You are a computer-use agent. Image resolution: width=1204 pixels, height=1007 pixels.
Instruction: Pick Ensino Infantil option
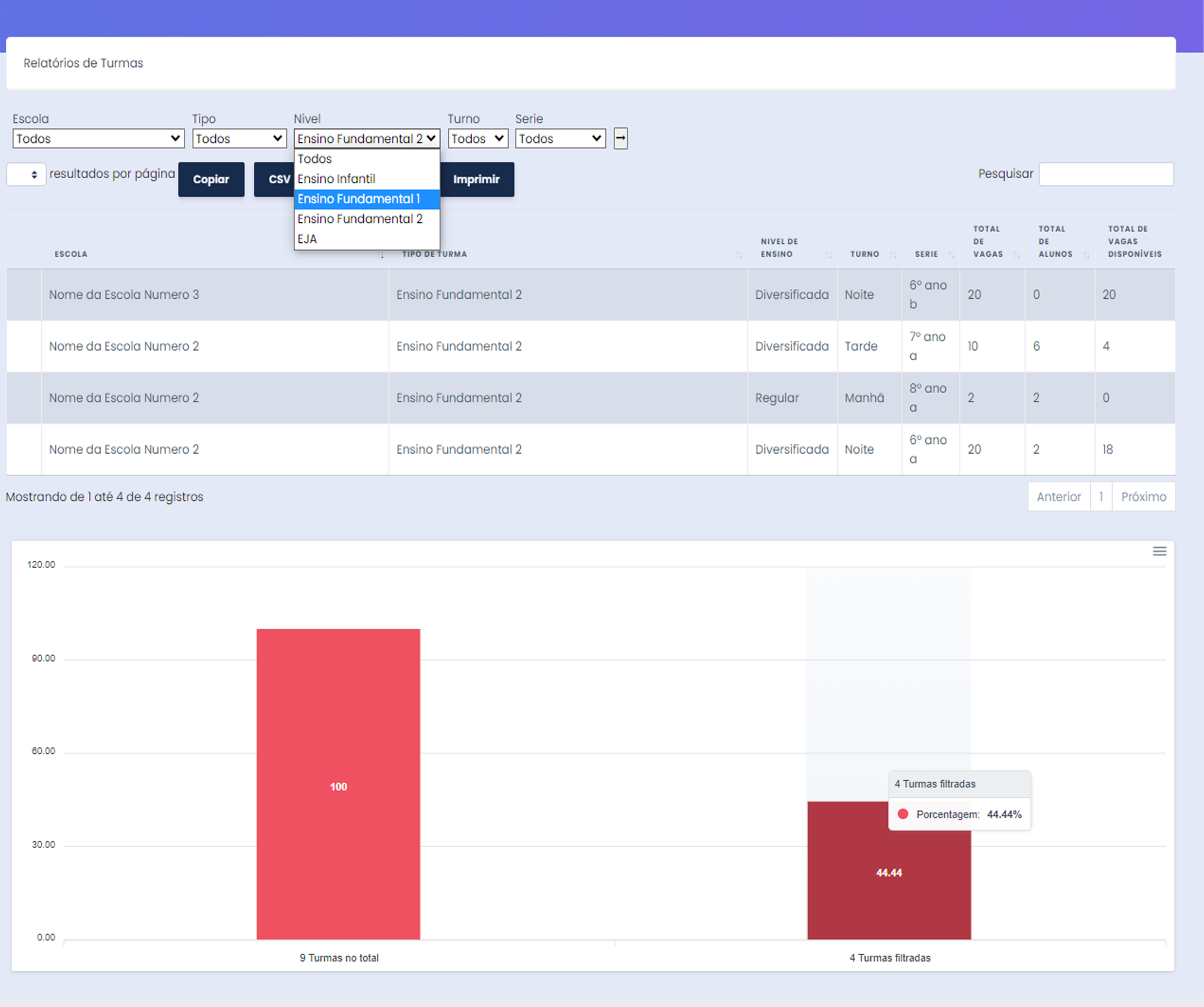tap(337, 179)
